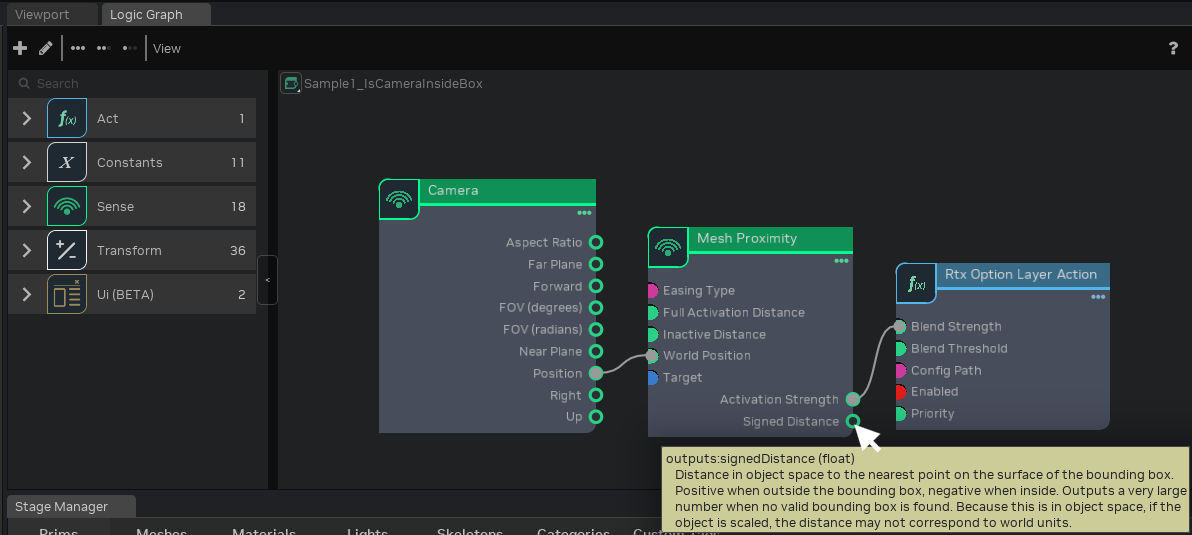This screenshot has height=535, width=1192.
Task: Click the plus add-graph icon
Action: [x=21, y=48]
